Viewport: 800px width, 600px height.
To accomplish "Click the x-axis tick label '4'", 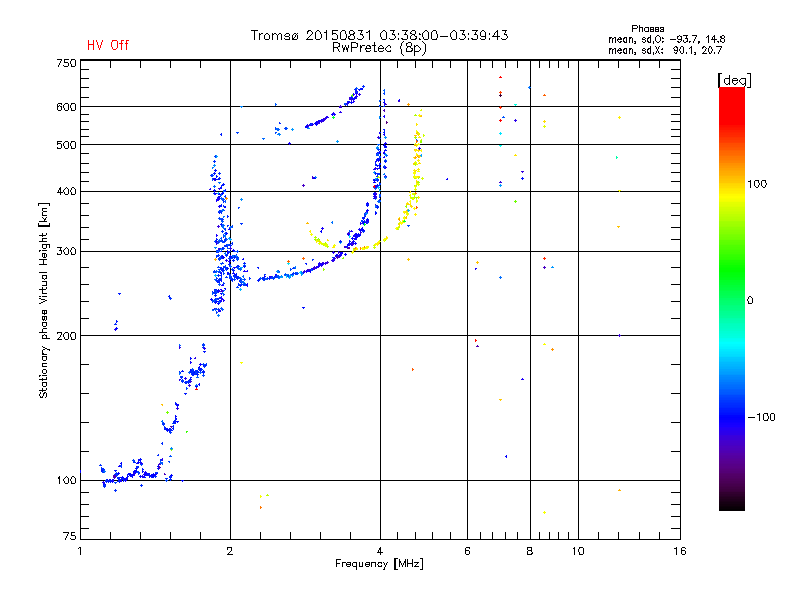I will click(380, 551).
